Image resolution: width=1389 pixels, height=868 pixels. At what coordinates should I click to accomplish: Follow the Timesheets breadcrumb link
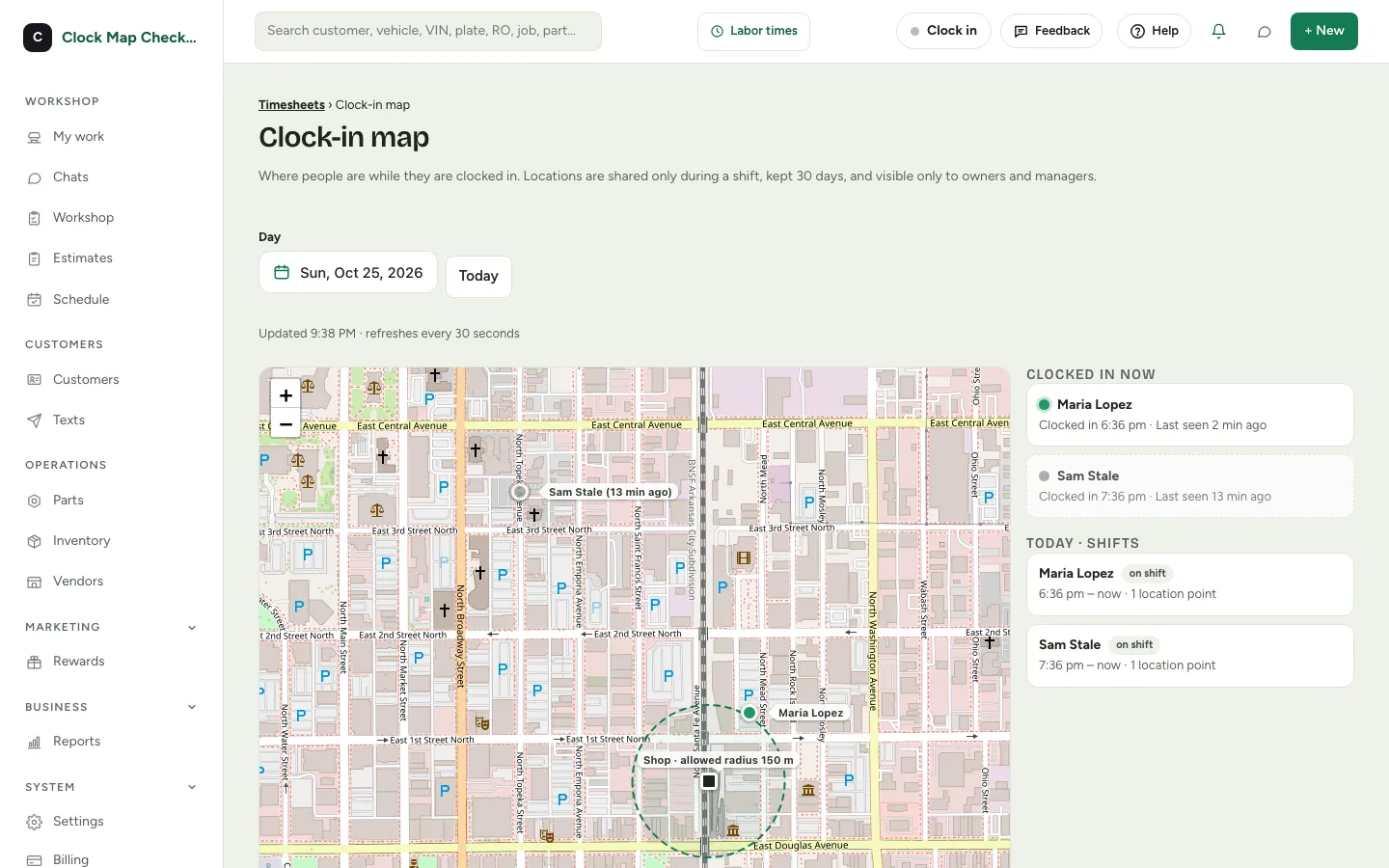pyautogui.click(x=291, y=105)
